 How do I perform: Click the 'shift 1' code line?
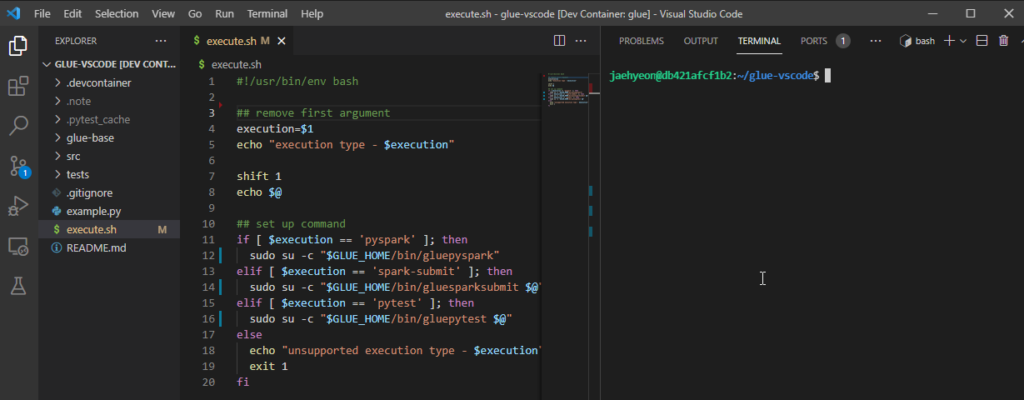pos(259,176)
